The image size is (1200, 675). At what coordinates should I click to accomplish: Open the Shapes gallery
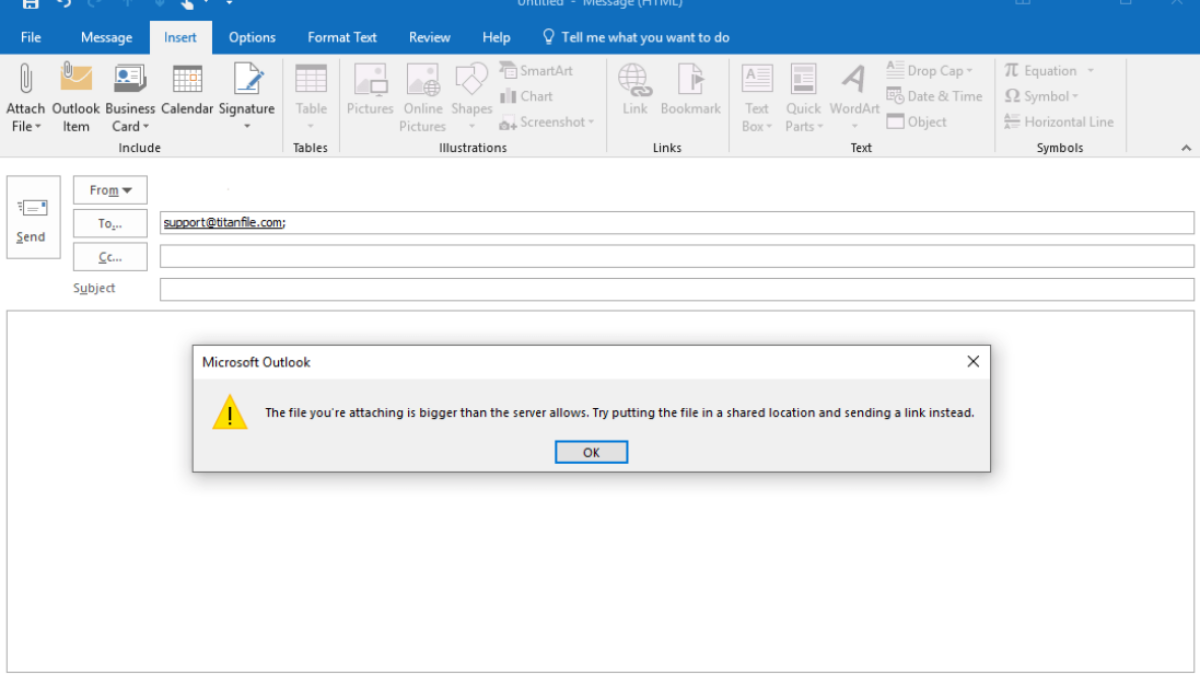click(471, 98)
